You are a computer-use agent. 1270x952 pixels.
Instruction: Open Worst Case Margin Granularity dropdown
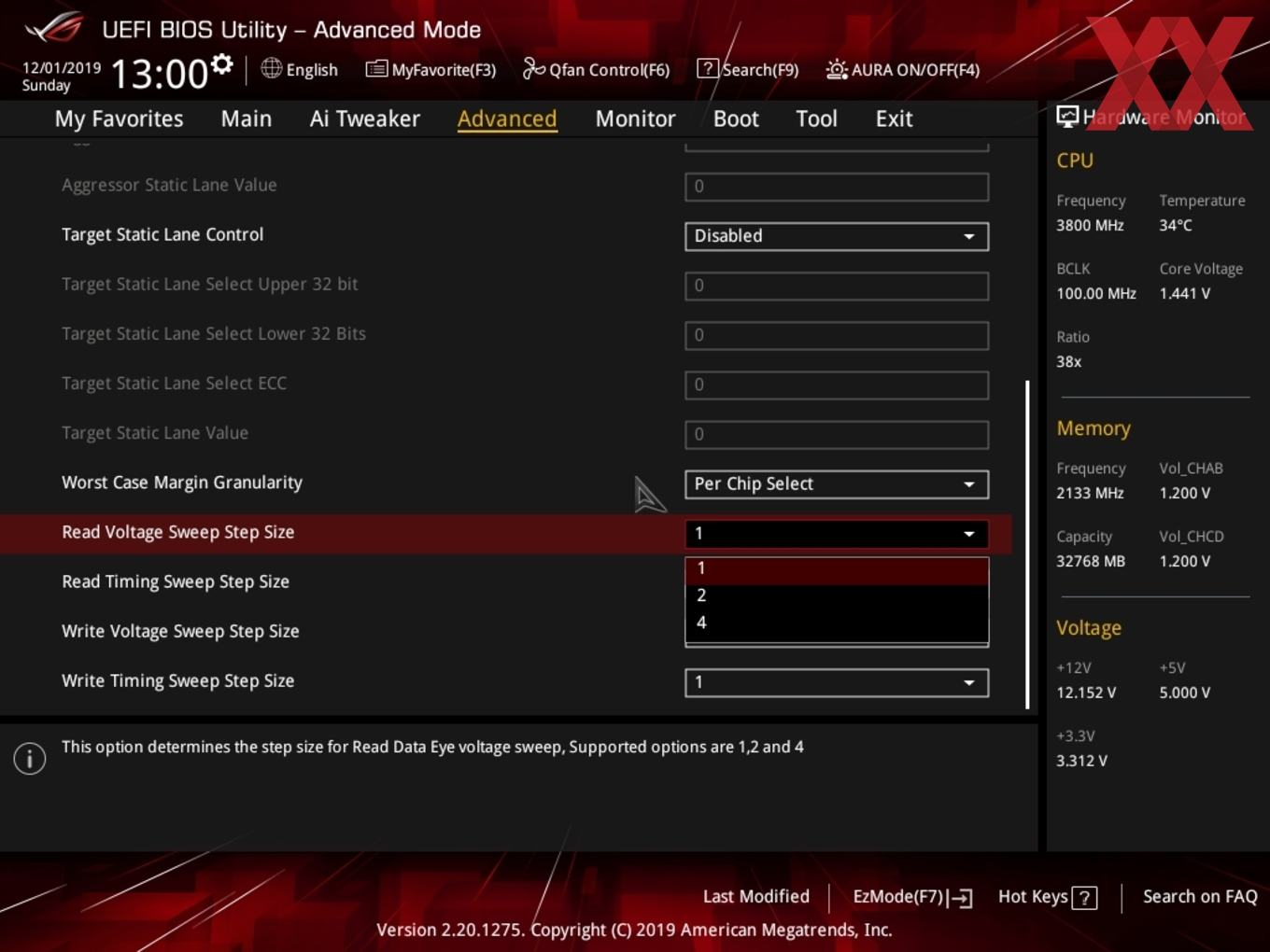(x=837, y=484)
